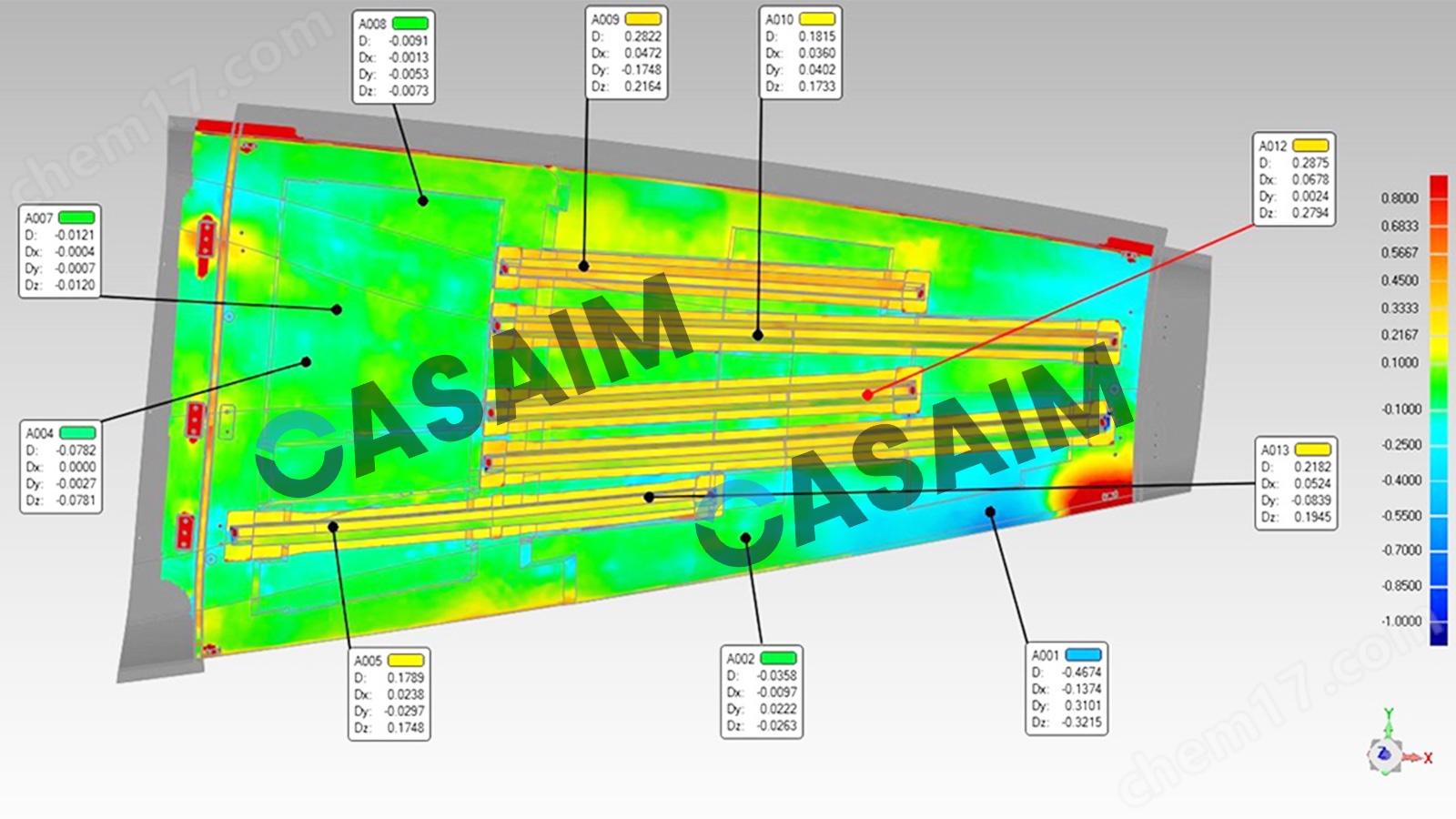Click Dy value -0.1748 in A009
Screen dimensions: 1456x819
641,70
